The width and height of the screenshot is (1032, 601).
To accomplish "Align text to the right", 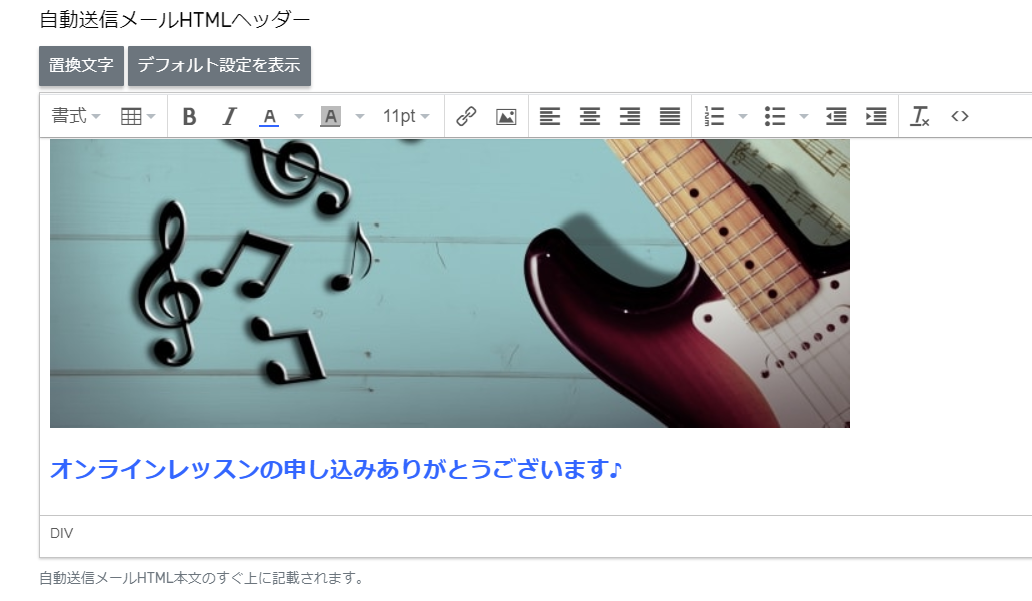I will [x=630, y=117].
